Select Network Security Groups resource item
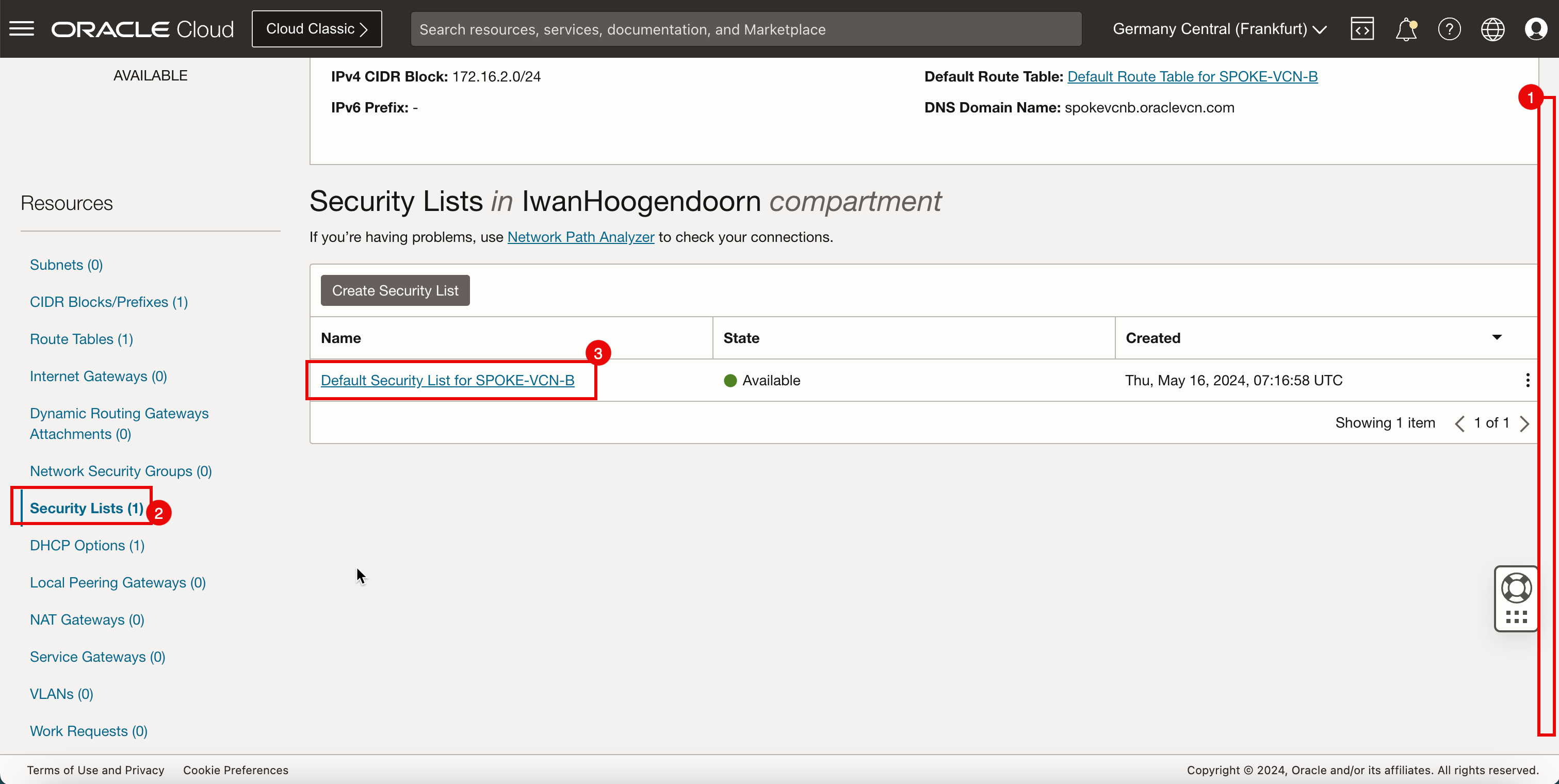Viewport: 1559px width, 784px height. [x=120, y=470]
